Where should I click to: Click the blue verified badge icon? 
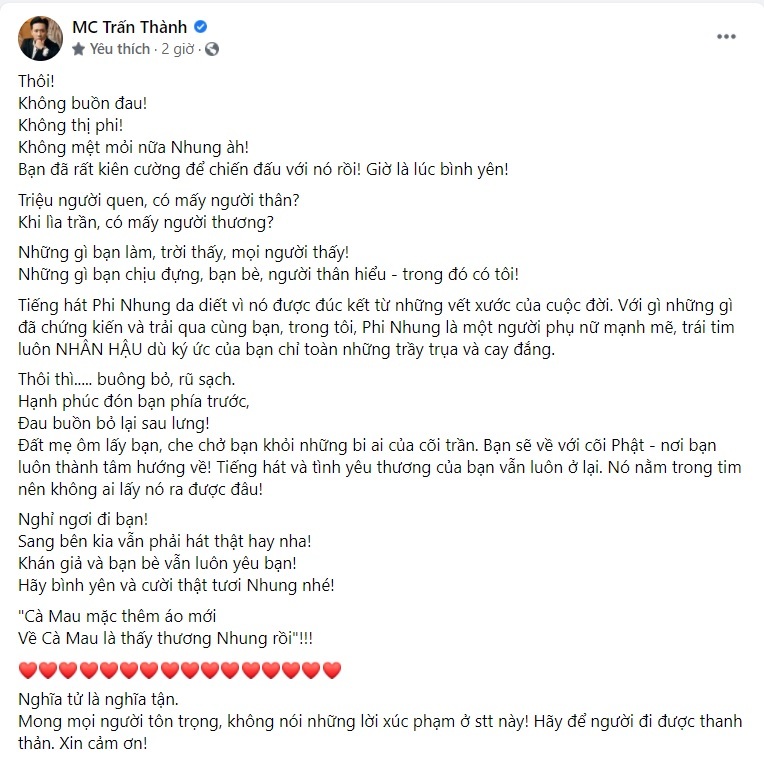click(x=201, y=27)
